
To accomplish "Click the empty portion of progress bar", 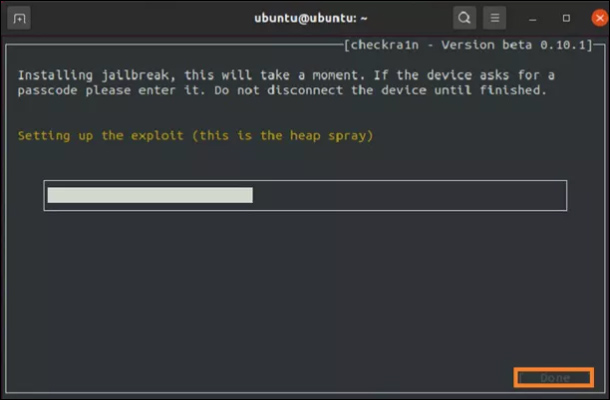I will (410, 195).
